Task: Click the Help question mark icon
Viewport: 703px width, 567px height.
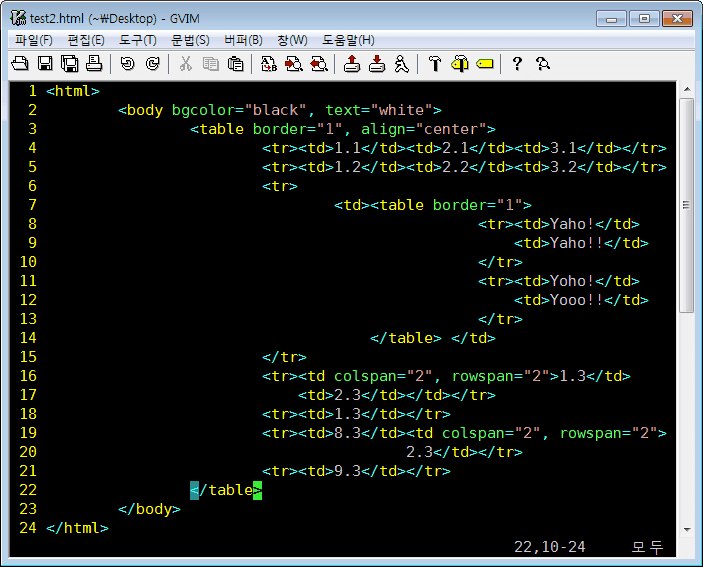Action: pos(517,64)
